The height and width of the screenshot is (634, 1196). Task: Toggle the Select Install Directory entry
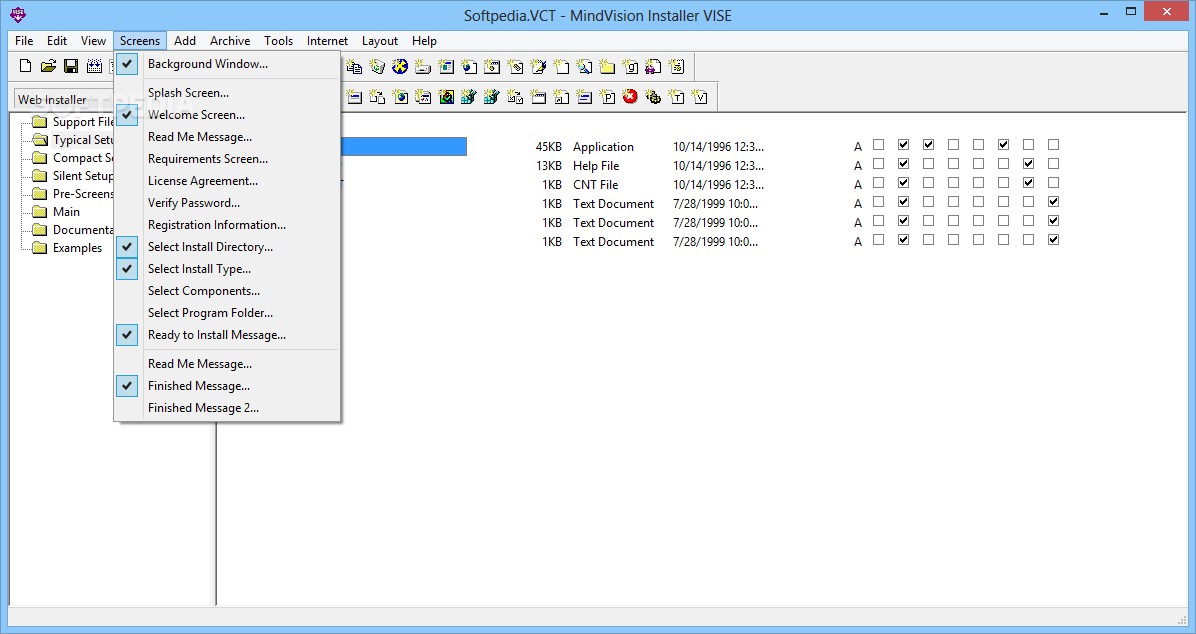[227, 247]
